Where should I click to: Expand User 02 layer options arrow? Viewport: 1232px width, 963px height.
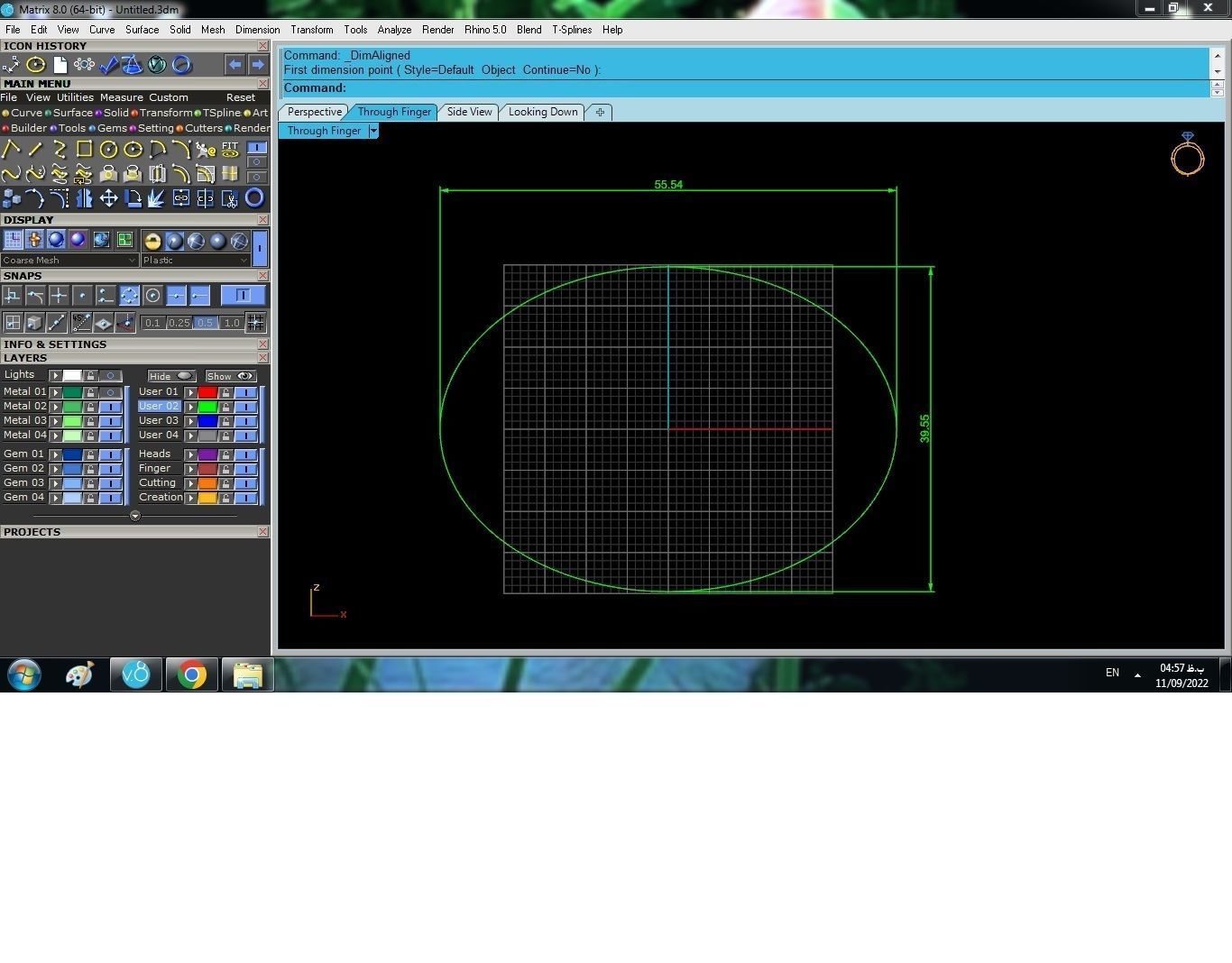[190, 407]
